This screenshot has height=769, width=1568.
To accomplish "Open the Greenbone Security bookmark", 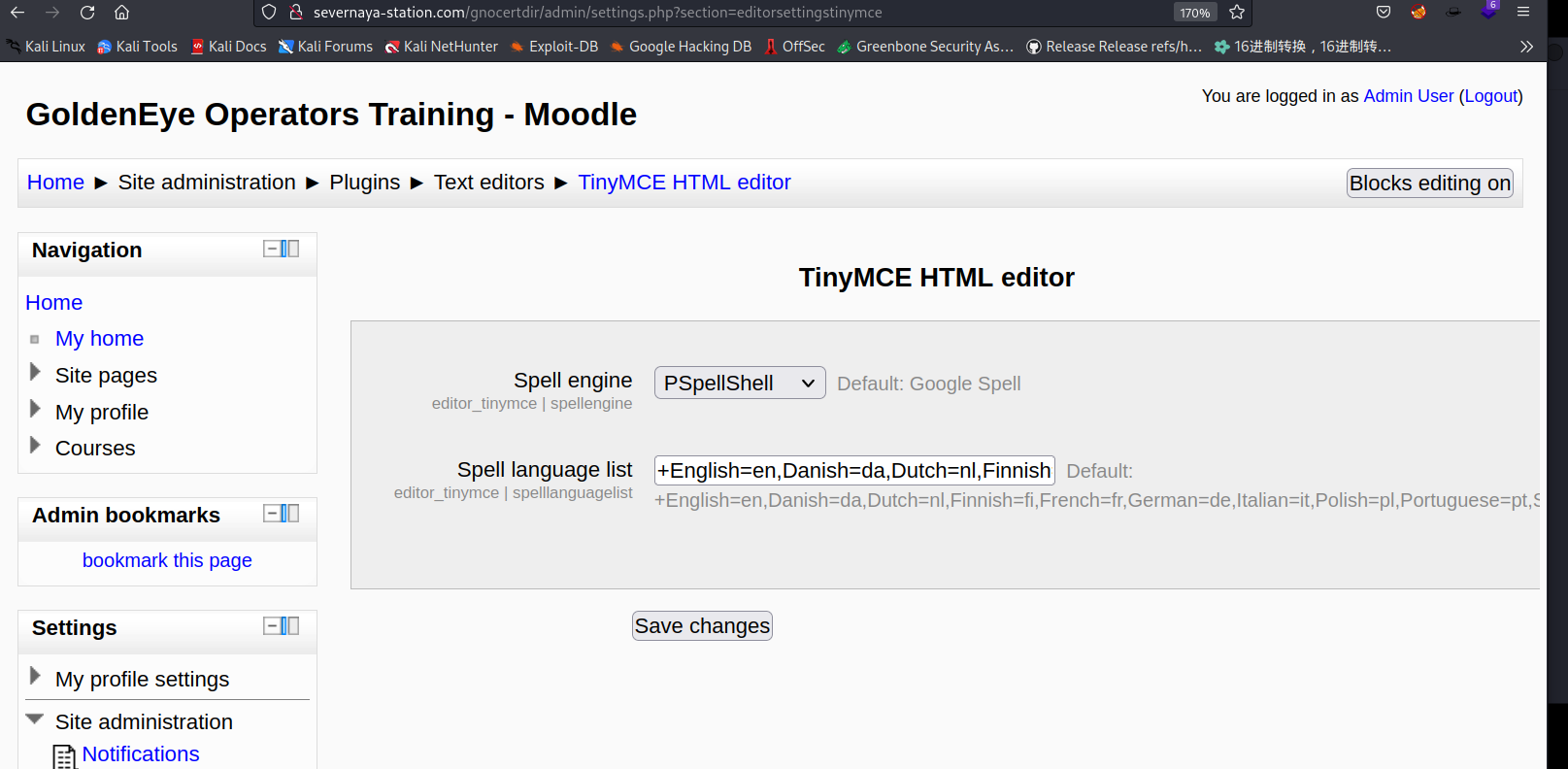I will click(925, 47).
